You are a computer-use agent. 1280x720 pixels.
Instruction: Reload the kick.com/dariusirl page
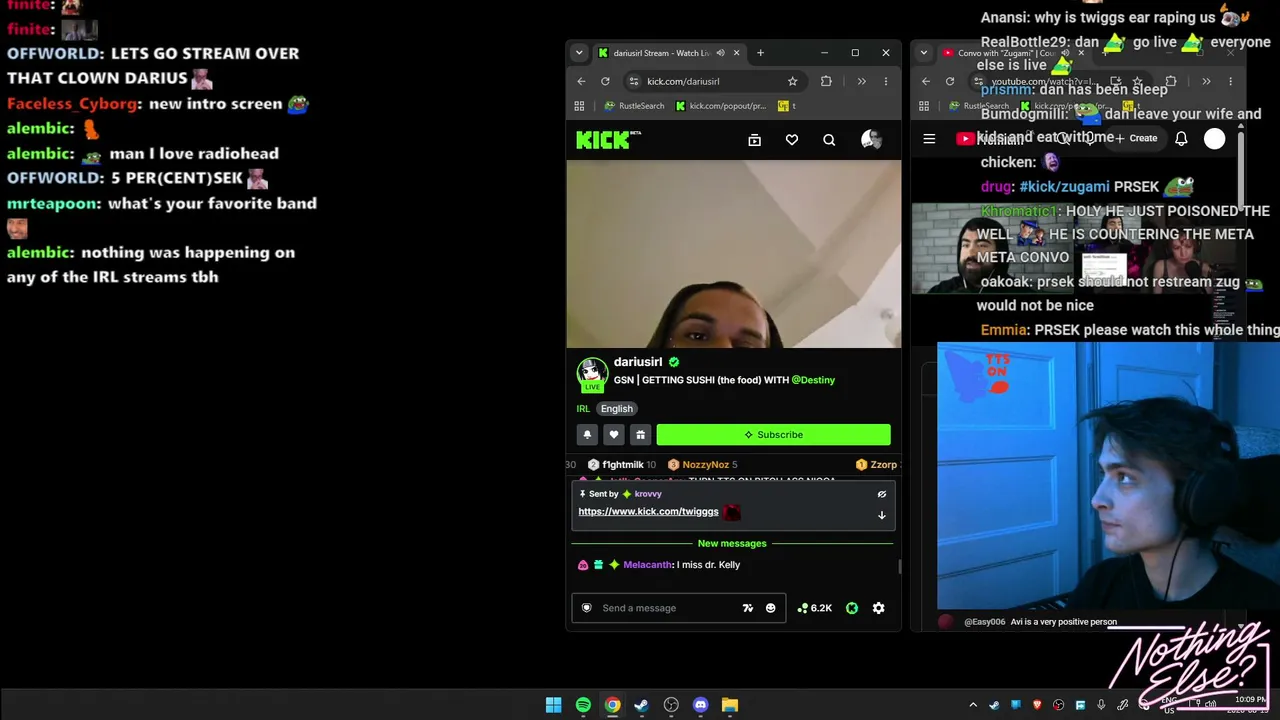(x=605, y=81)
